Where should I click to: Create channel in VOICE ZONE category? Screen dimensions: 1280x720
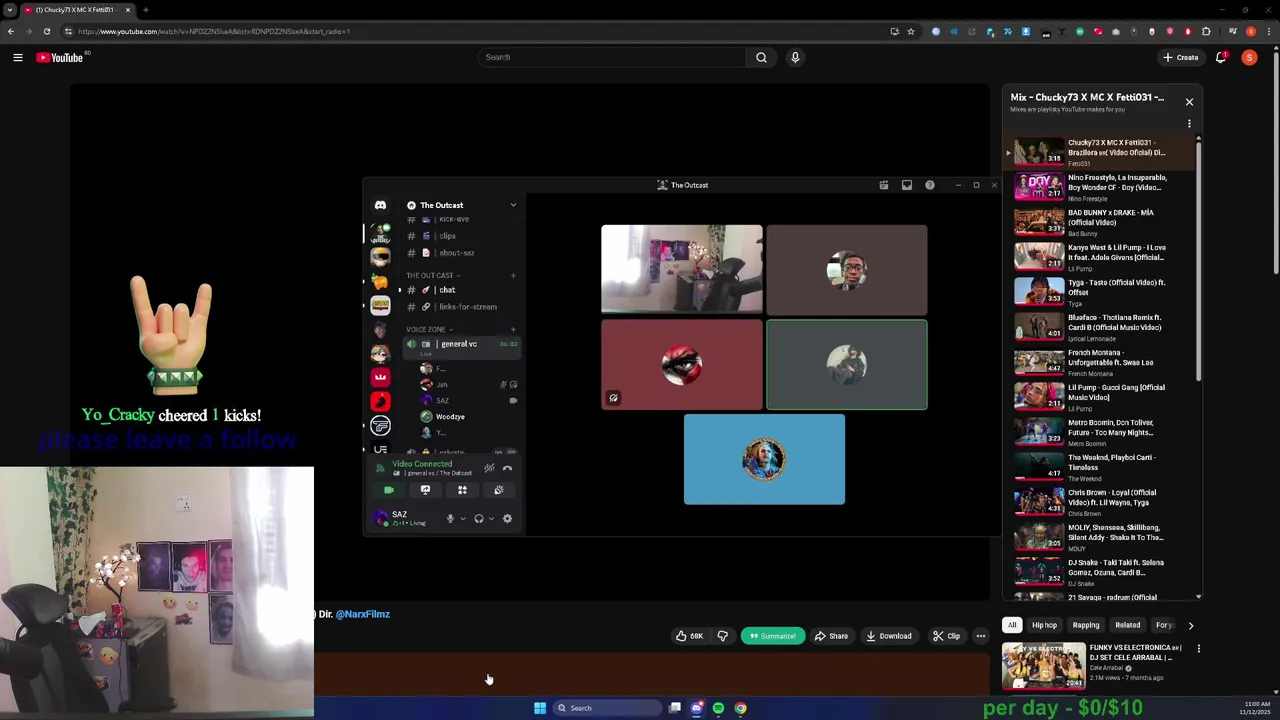(x=514, y=329)
